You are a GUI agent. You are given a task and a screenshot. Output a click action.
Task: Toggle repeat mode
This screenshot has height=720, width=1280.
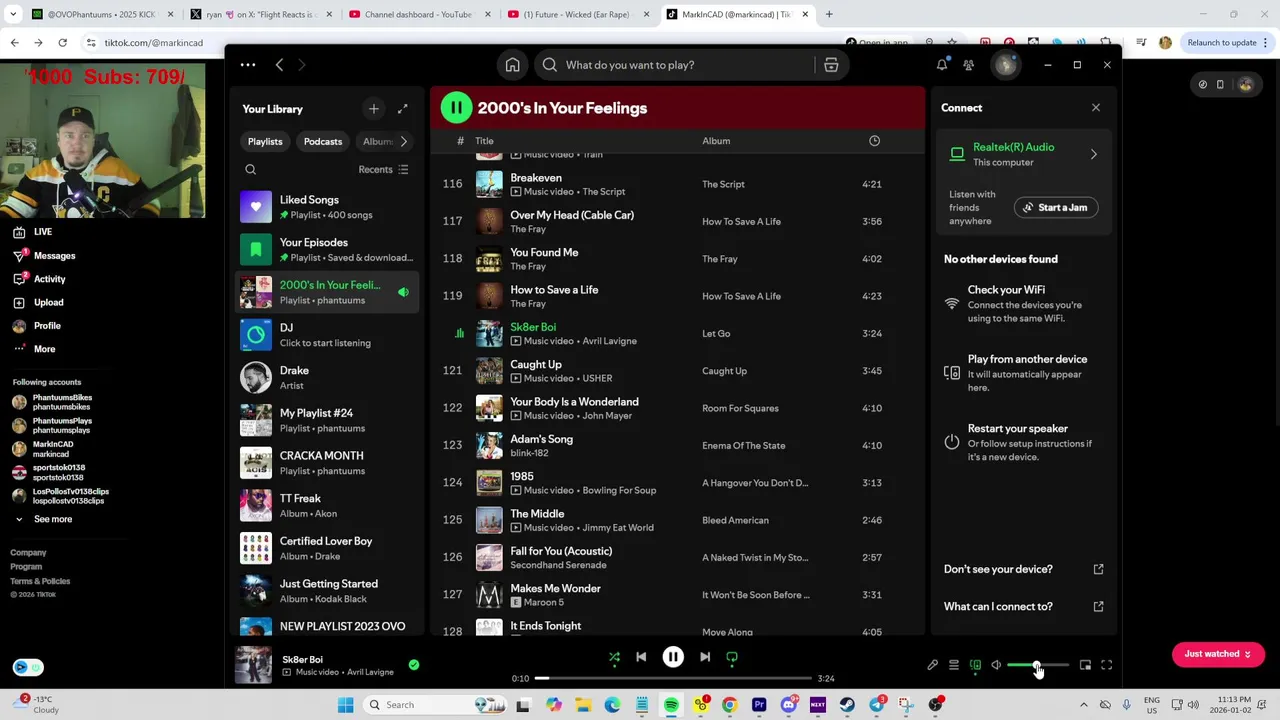pos(732,657)
